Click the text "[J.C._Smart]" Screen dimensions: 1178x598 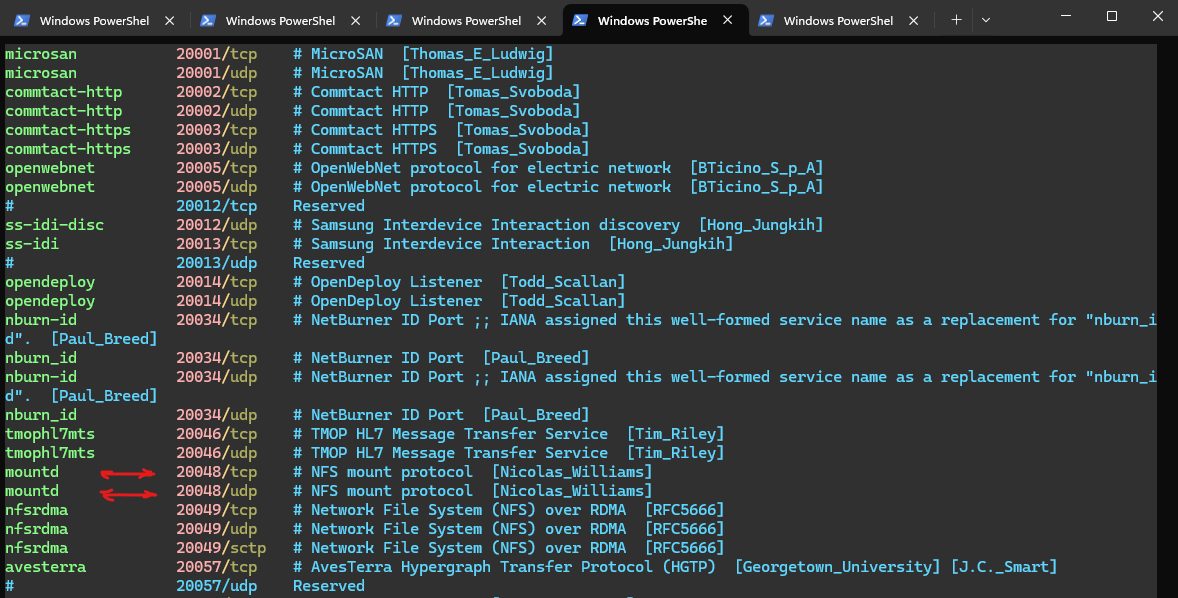(x=1004, y=567)
